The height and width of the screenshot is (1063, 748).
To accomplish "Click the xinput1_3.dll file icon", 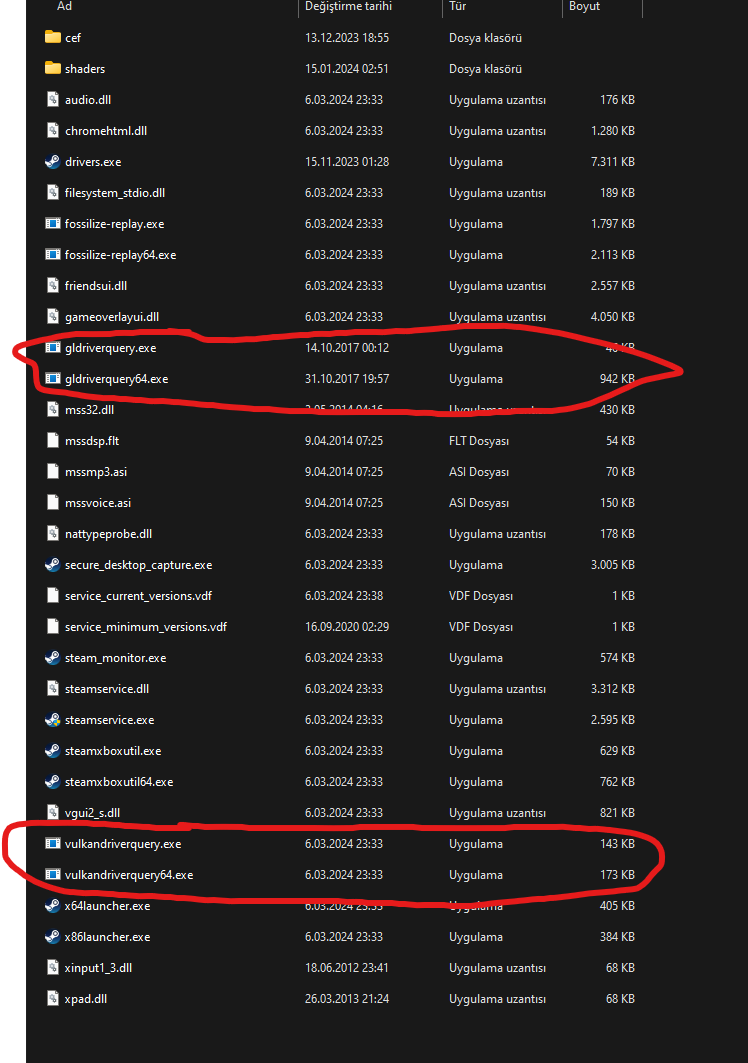I will [x=53, y=967].
